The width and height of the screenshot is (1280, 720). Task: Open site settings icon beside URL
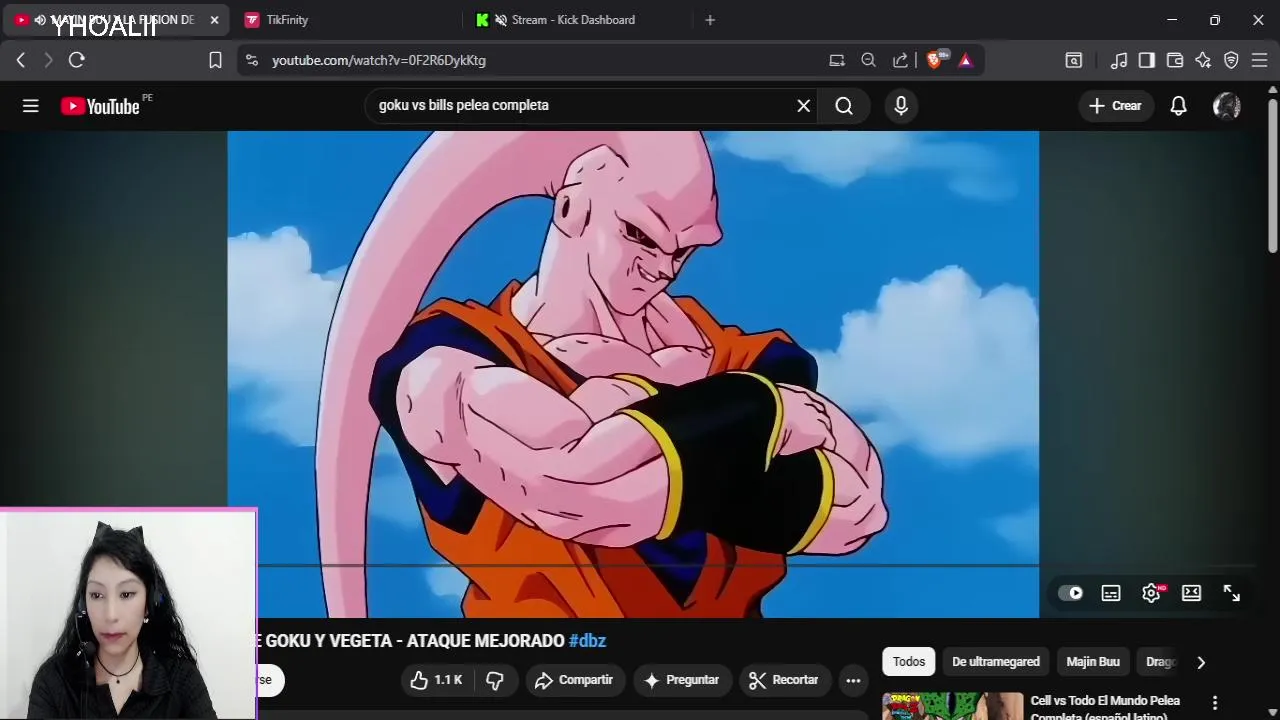point(251,60)
